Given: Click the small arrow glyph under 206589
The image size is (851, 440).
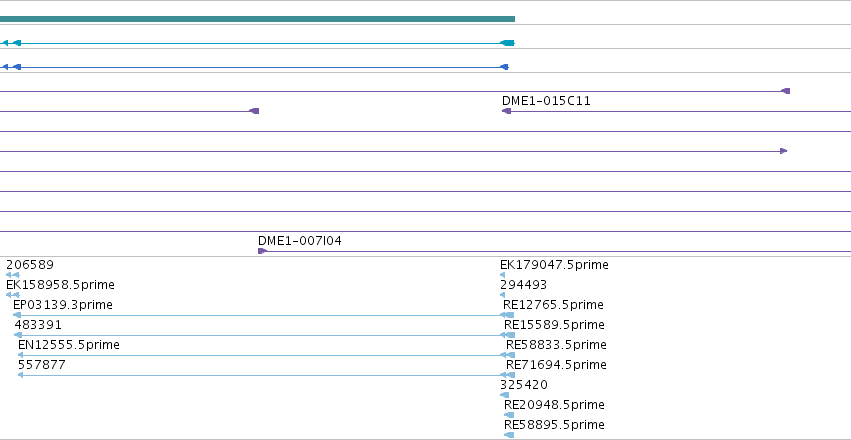Looking at the screenshot, I should pyautogui.click(x=12, y=275).
